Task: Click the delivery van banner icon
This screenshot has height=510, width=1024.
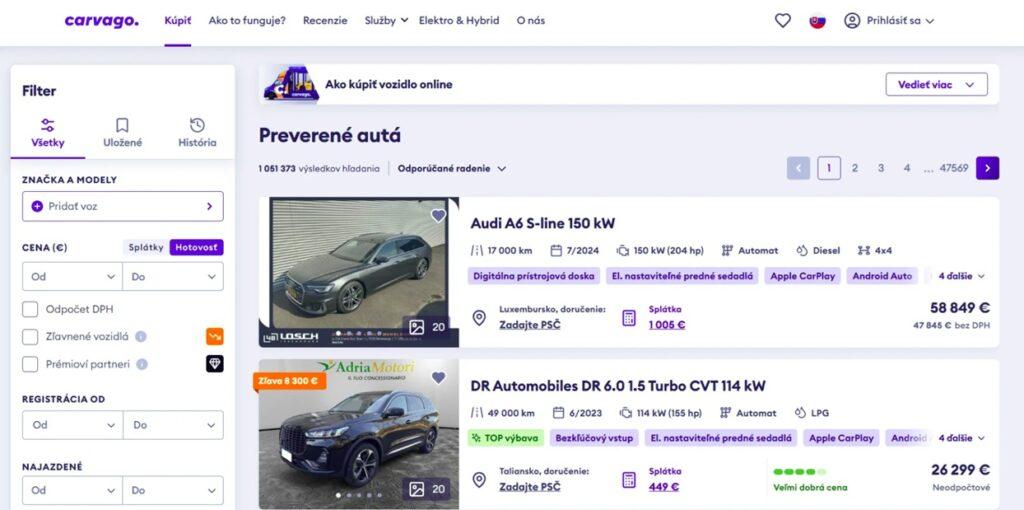Action: coord(291,84)
